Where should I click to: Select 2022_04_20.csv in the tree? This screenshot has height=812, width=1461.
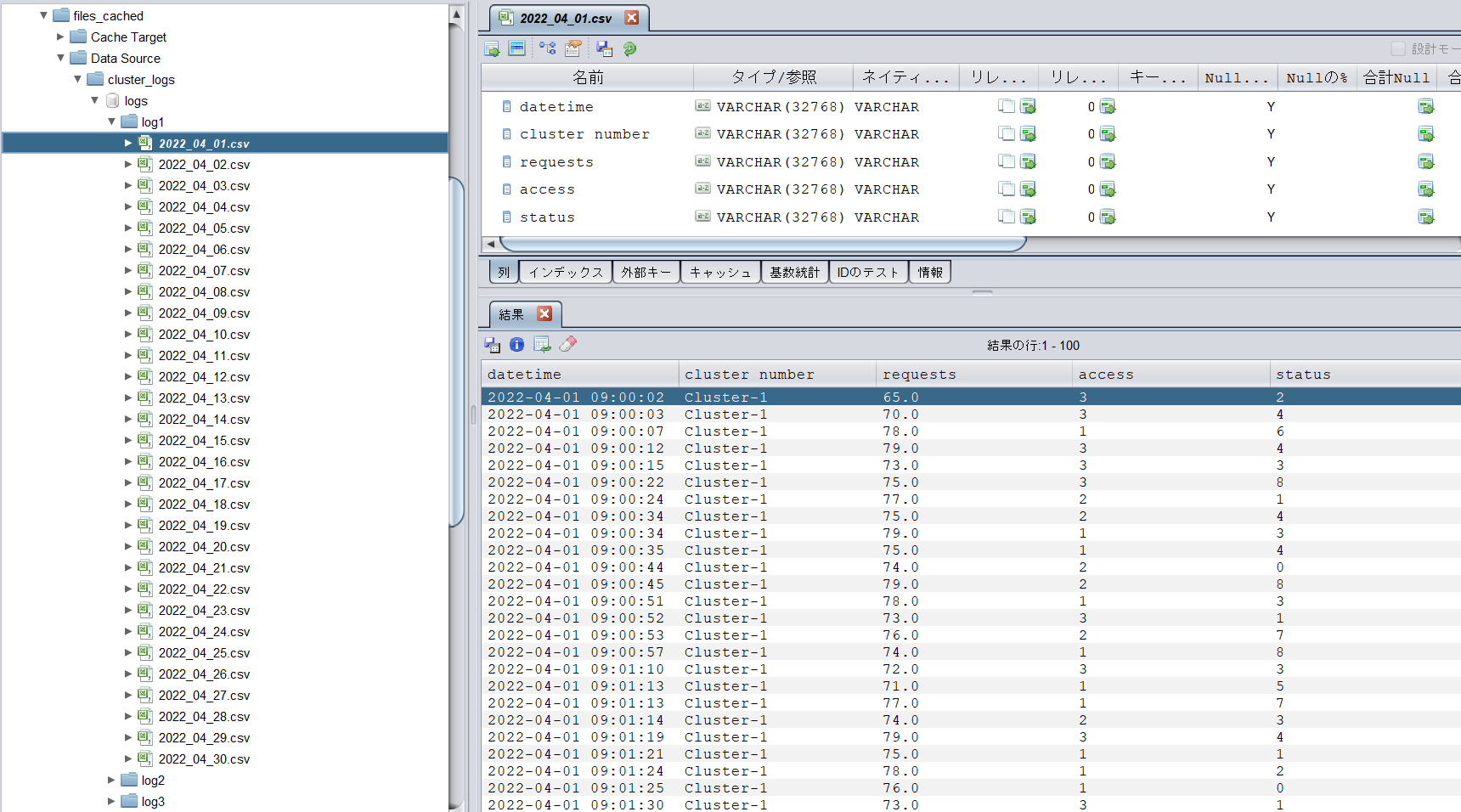(204, 546)
